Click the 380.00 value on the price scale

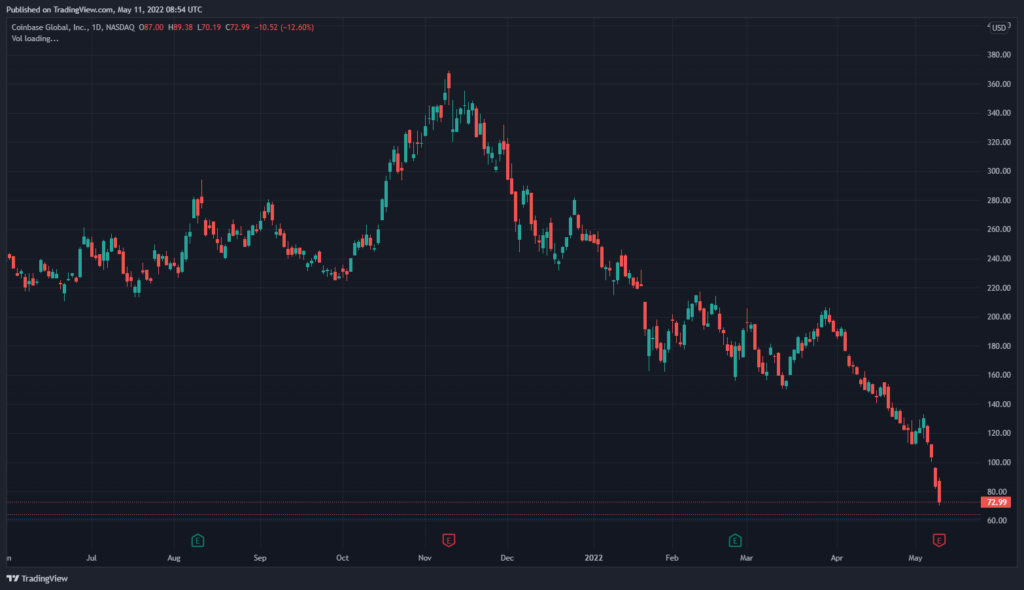coord(997,56)
